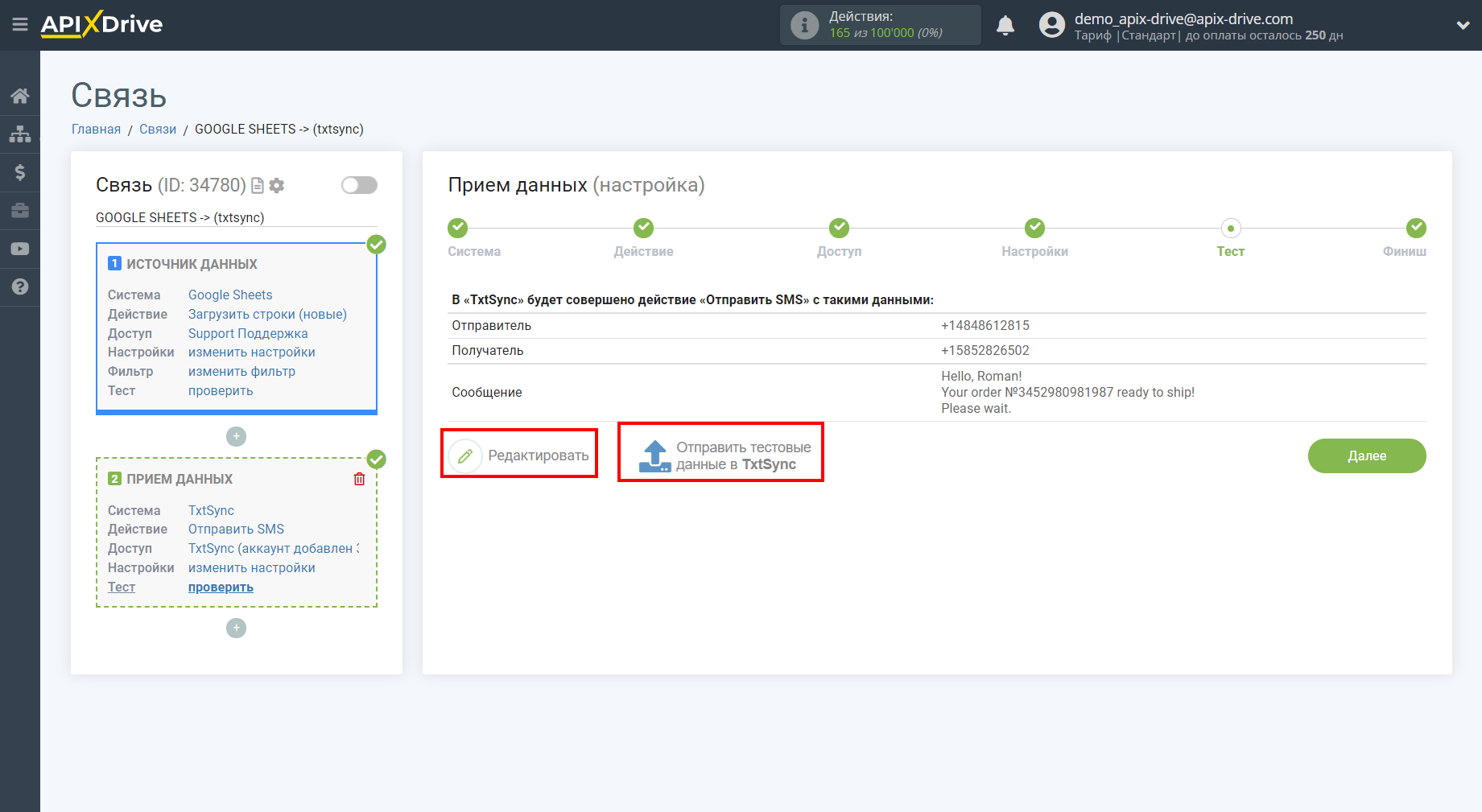Click the receiving block green checkmark
The height and width of the screenshot is (812, 1482).
376,460
